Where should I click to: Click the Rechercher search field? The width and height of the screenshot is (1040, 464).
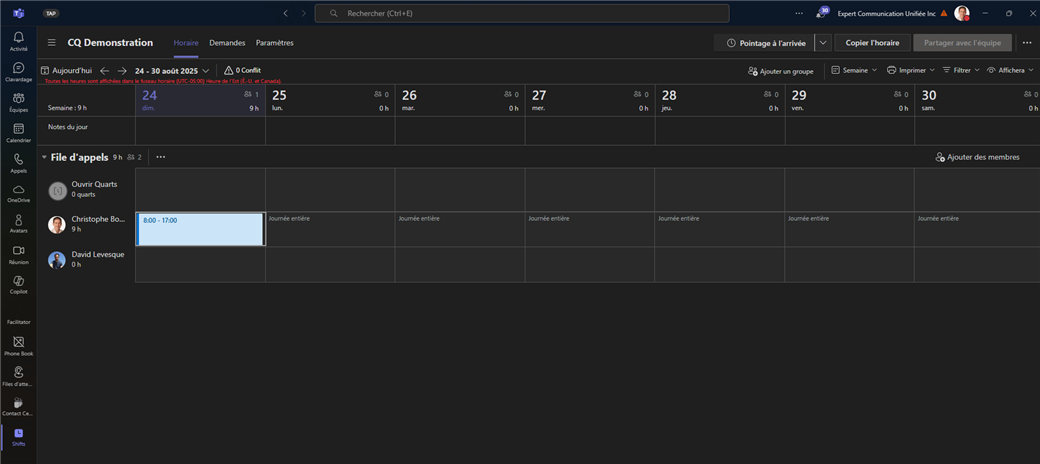click(522, 13)
